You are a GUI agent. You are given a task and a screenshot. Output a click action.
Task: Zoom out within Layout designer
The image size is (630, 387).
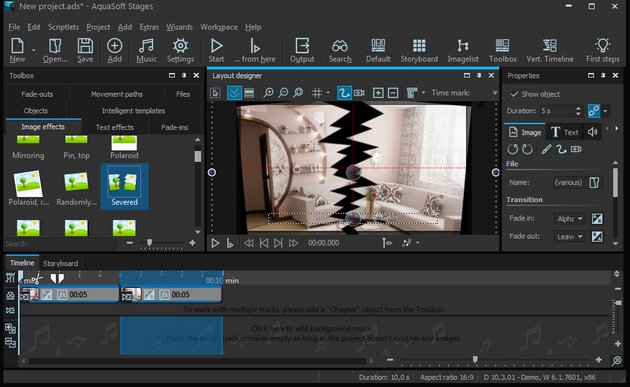pyautogui.click(x=283, y=93)
